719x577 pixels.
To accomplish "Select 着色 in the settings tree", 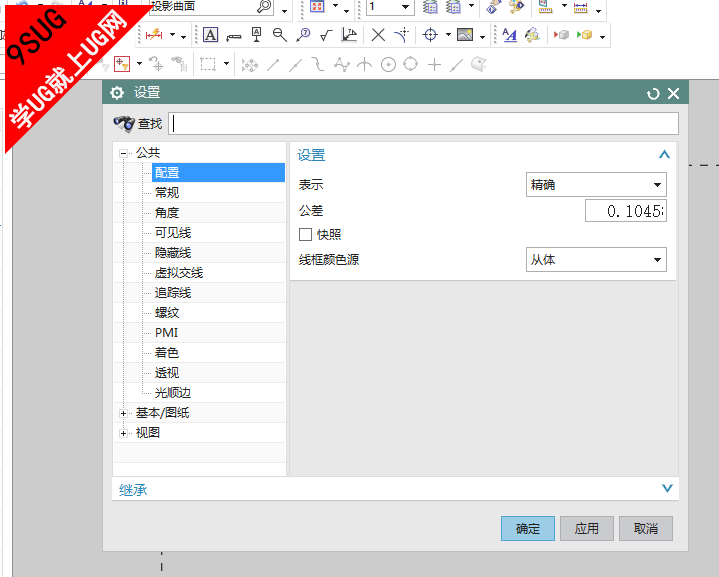I will tap(167, 353).
